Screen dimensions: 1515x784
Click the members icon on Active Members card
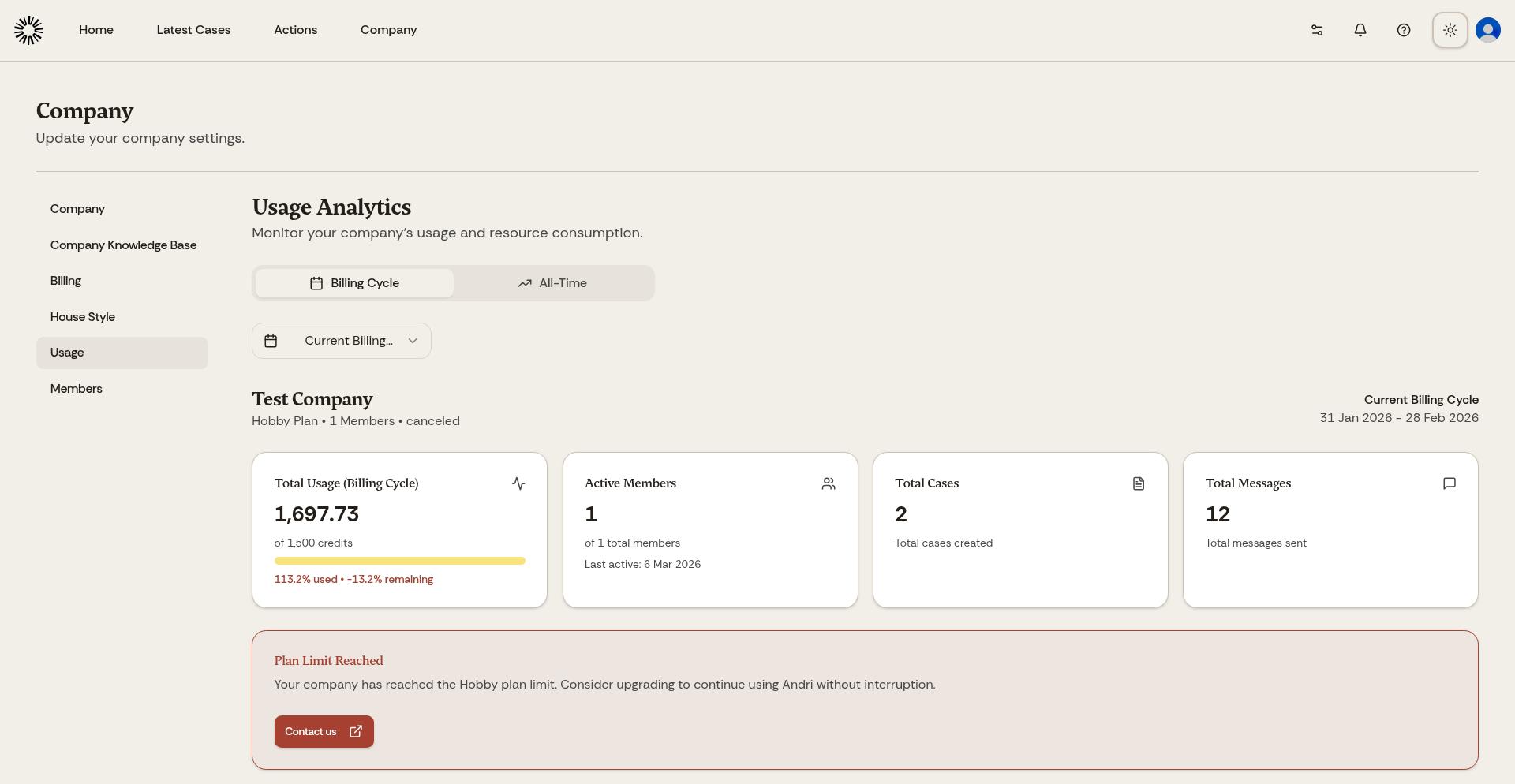coord(829,483)
